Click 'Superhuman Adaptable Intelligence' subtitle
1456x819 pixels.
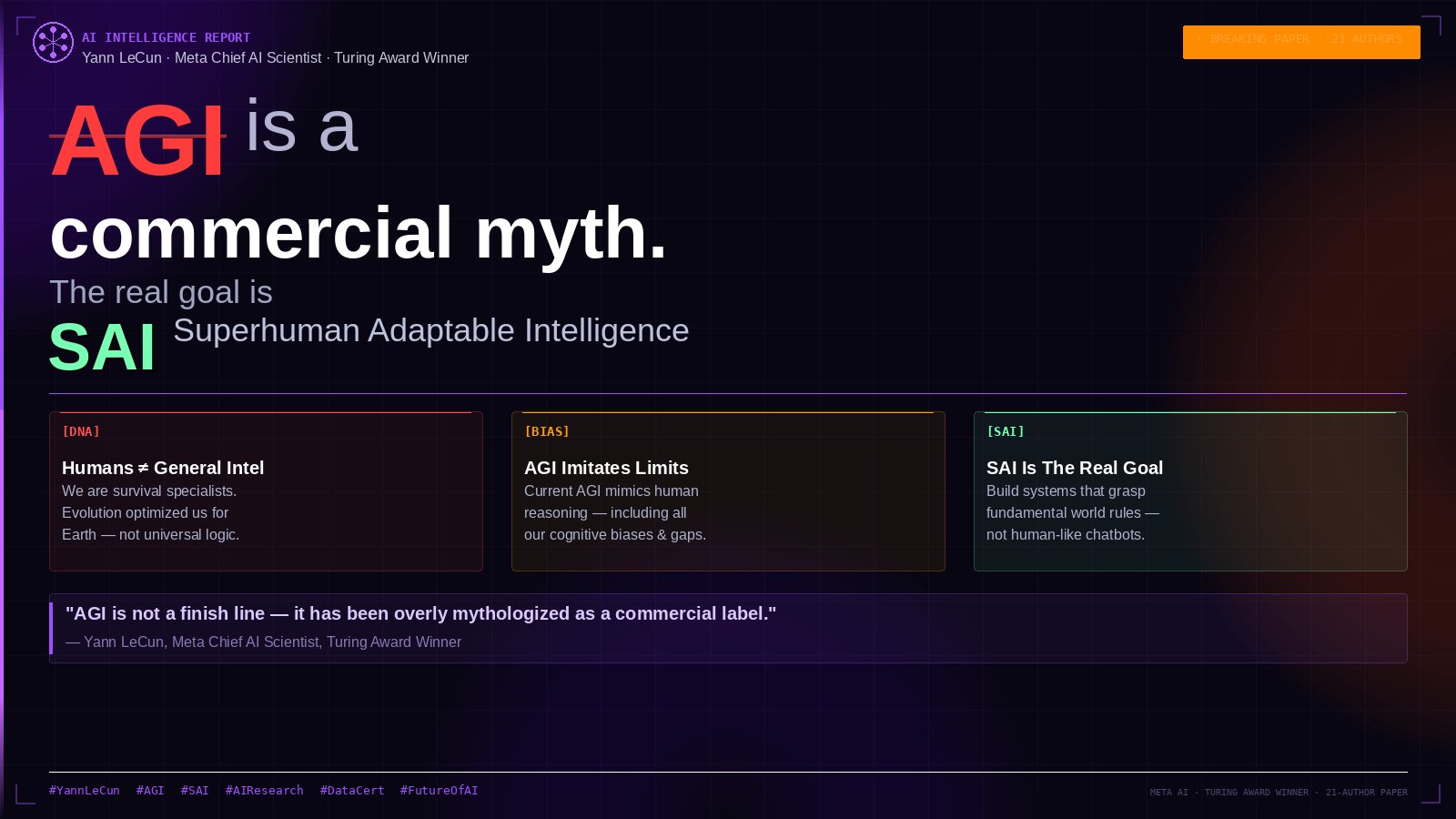point(431,330)
